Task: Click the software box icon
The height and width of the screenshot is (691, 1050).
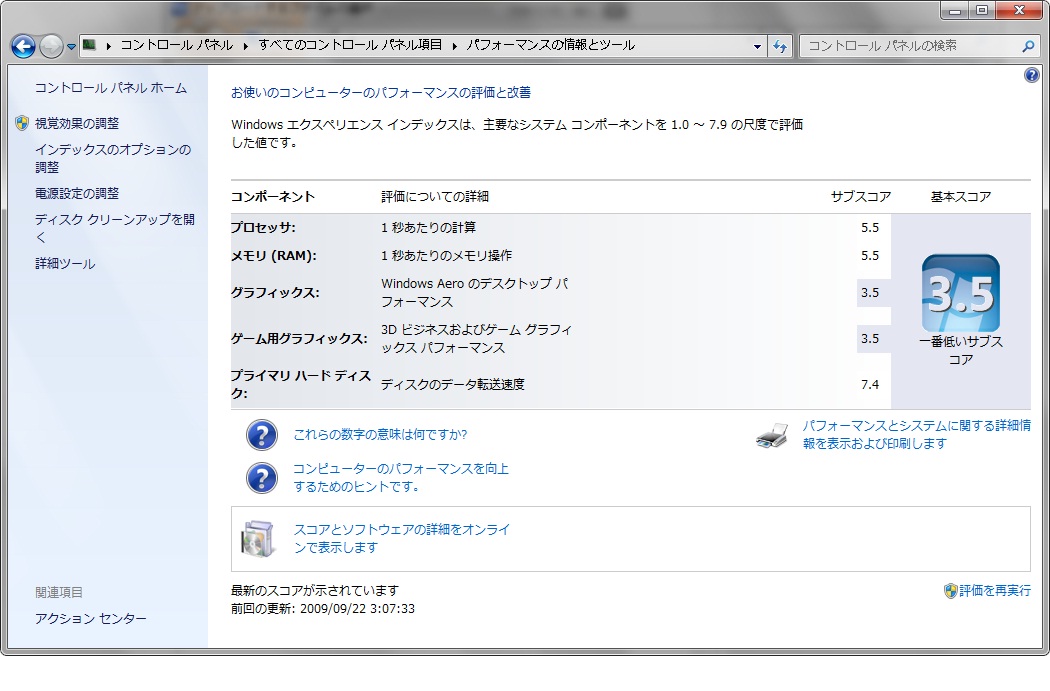Action: pos(258,538)
